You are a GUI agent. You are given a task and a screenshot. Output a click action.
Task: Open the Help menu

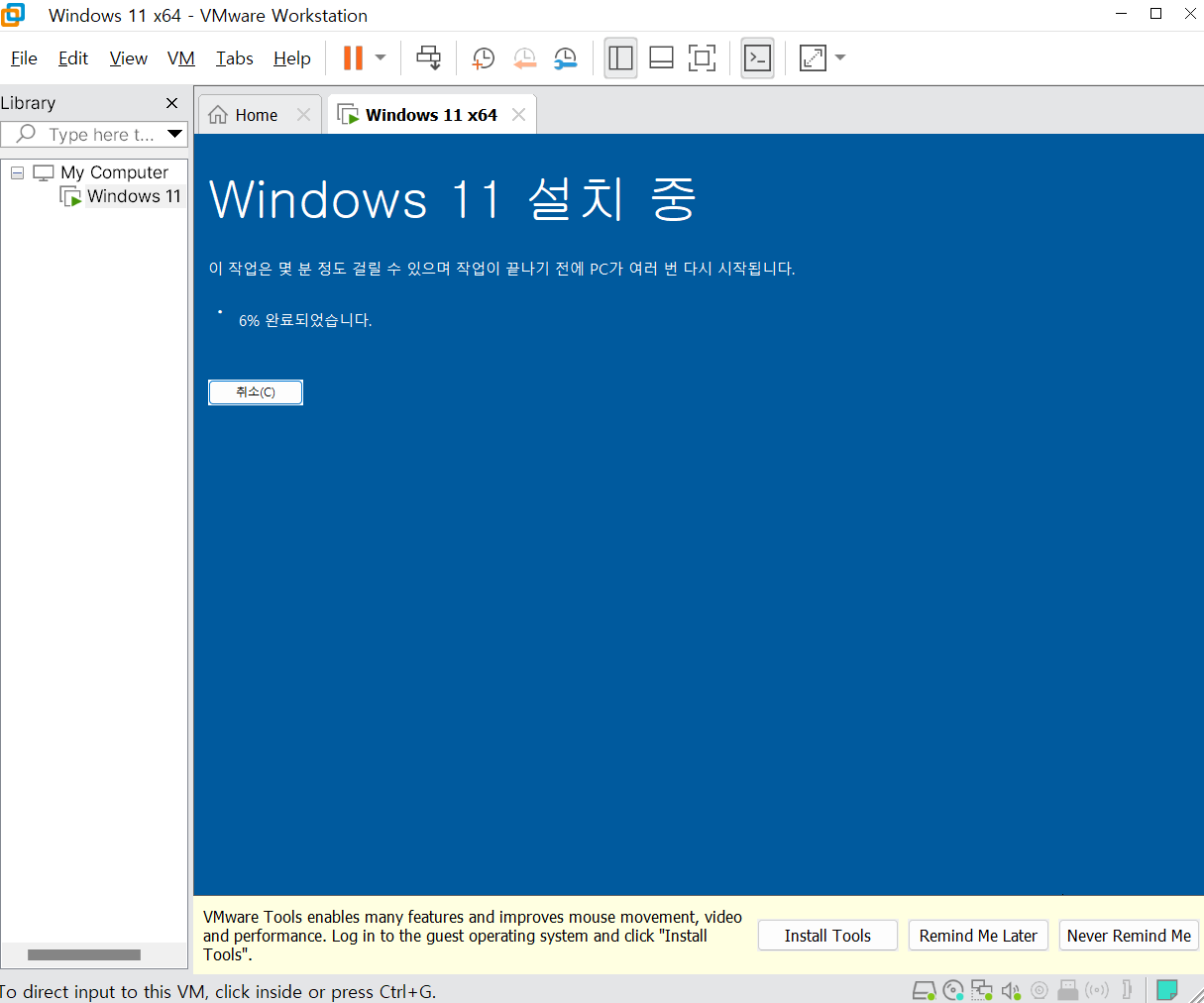[x=292, y=58]
